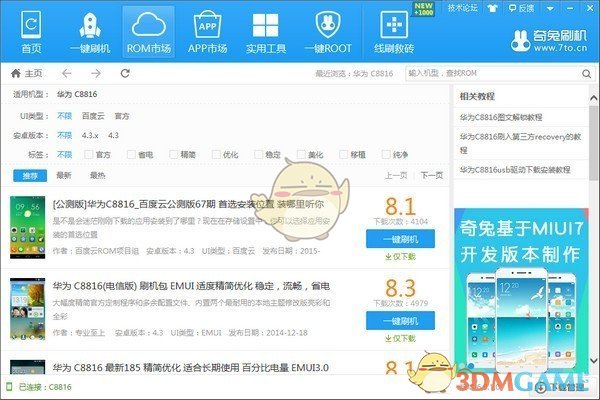The height and width of the screenshot is (400, 600).
Task: Filter UI类型 by 官方
Action: click(122, 116)
